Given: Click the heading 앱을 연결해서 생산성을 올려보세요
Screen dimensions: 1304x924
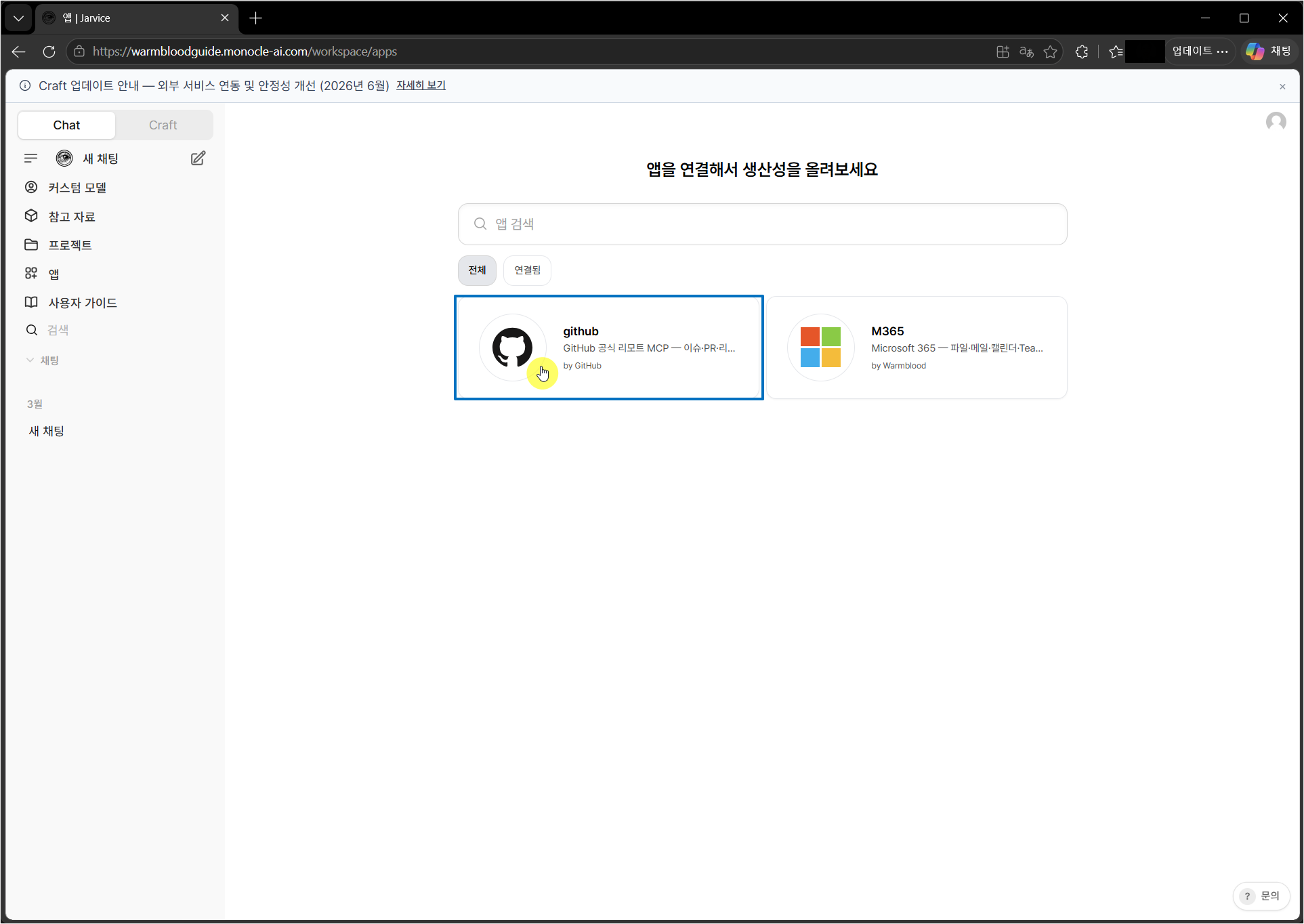Looking at the screenshot, I should click(x=762, y=169).
